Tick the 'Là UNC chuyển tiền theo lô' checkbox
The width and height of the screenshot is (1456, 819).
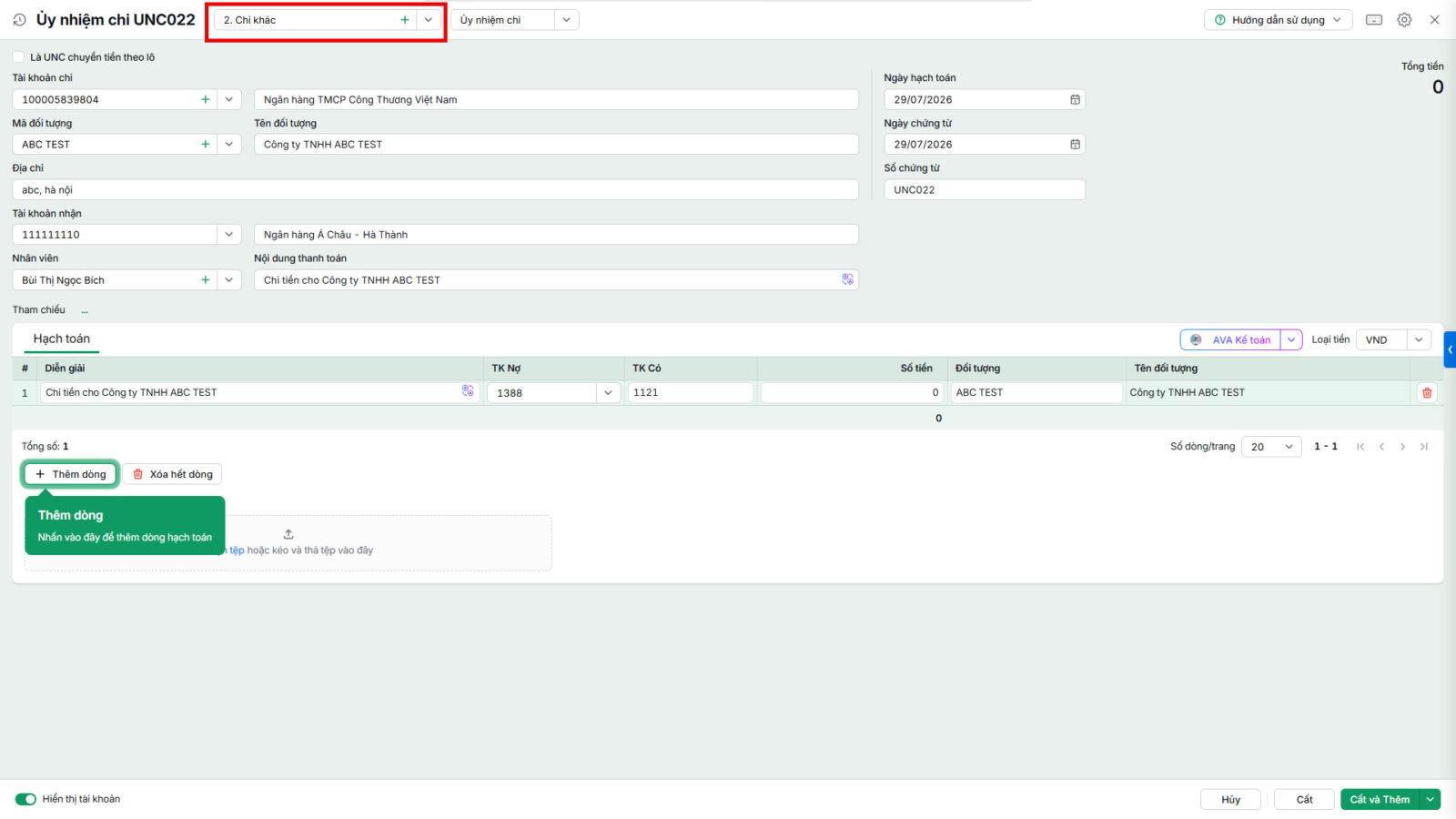point(18,57)
